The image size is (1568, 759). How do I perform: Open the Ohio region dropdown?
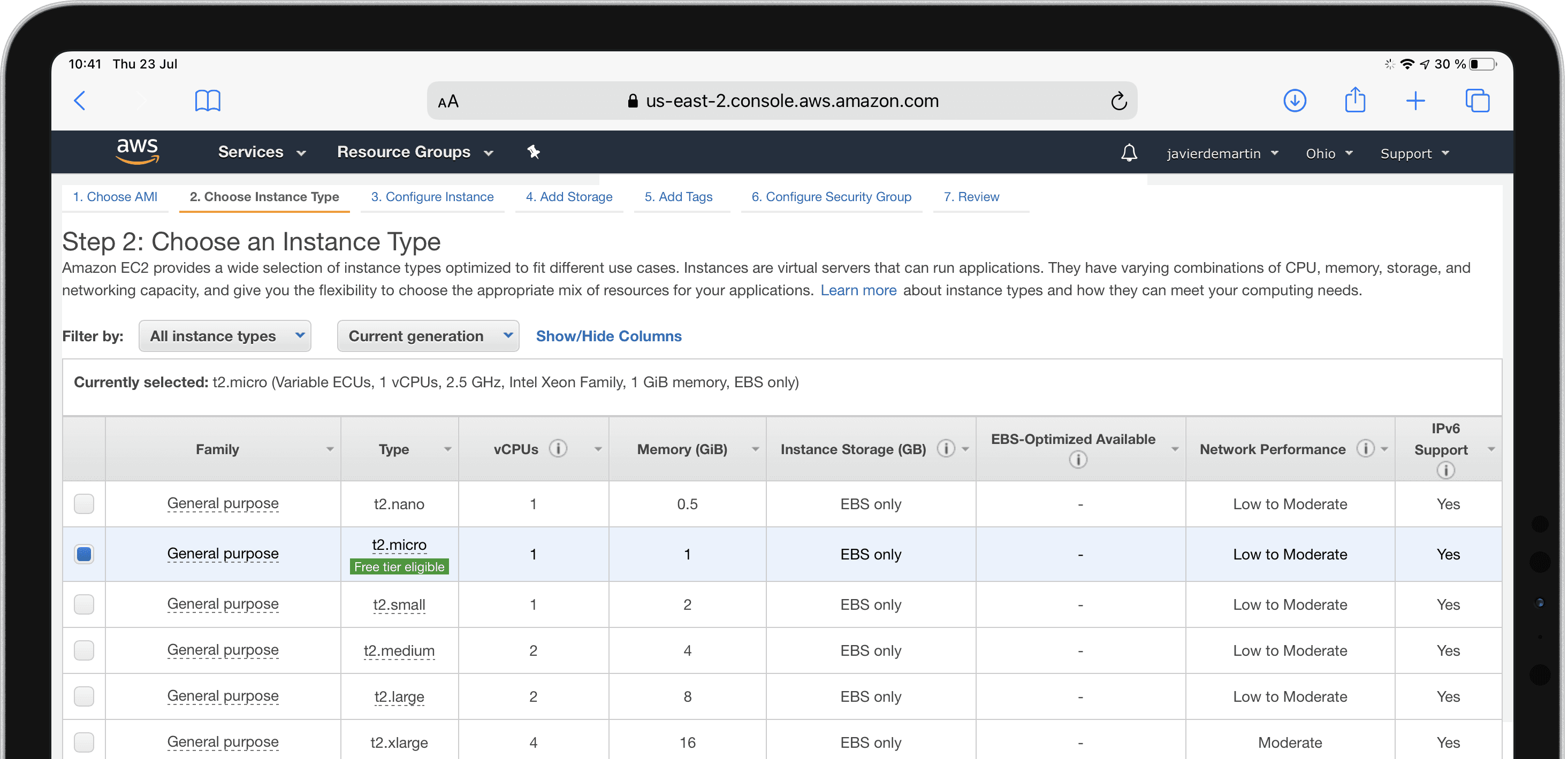pos(1329,154)
